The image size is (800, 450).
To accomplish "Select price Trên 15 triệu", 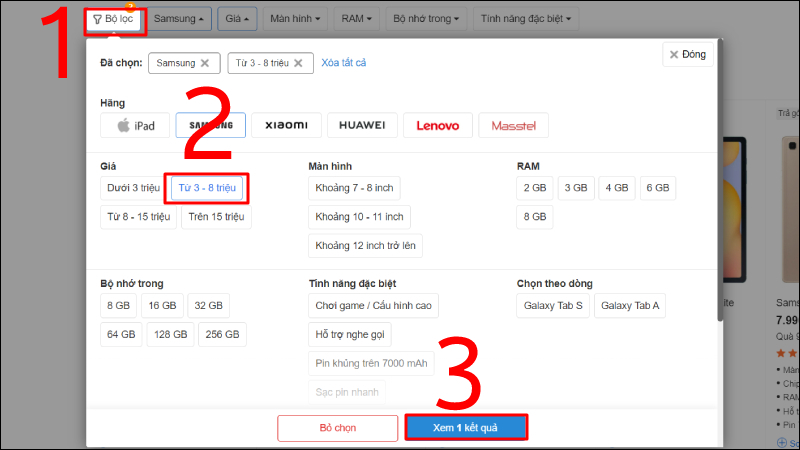I will click(x=216, y=217).
